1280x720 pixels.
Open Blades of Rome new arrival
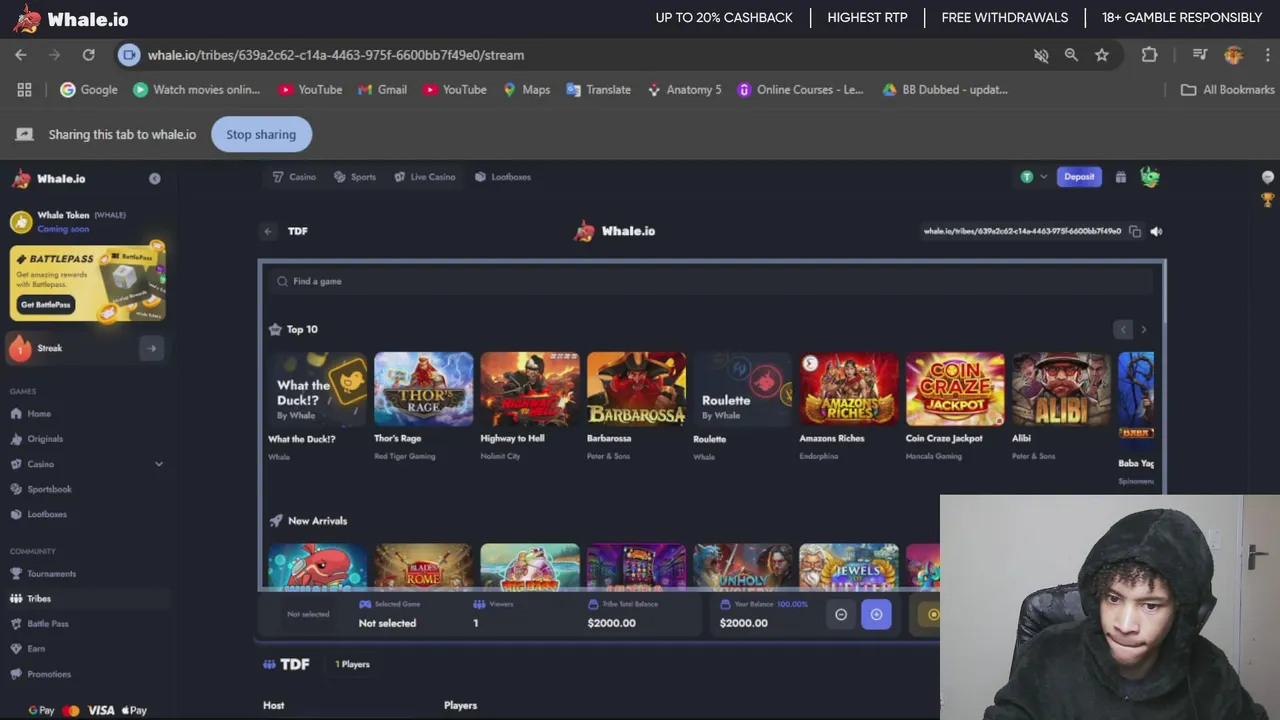(424, 567)
